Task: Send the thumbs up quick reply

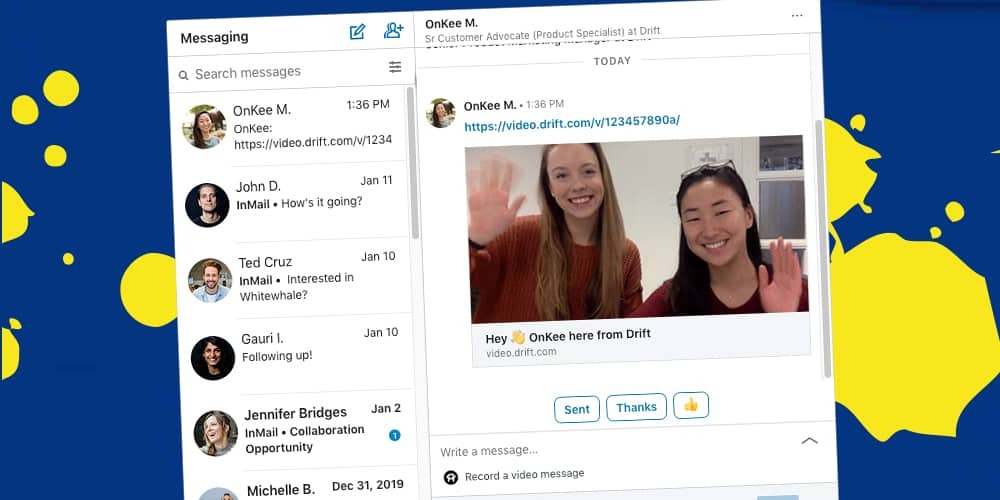Action: click(691, 405)
